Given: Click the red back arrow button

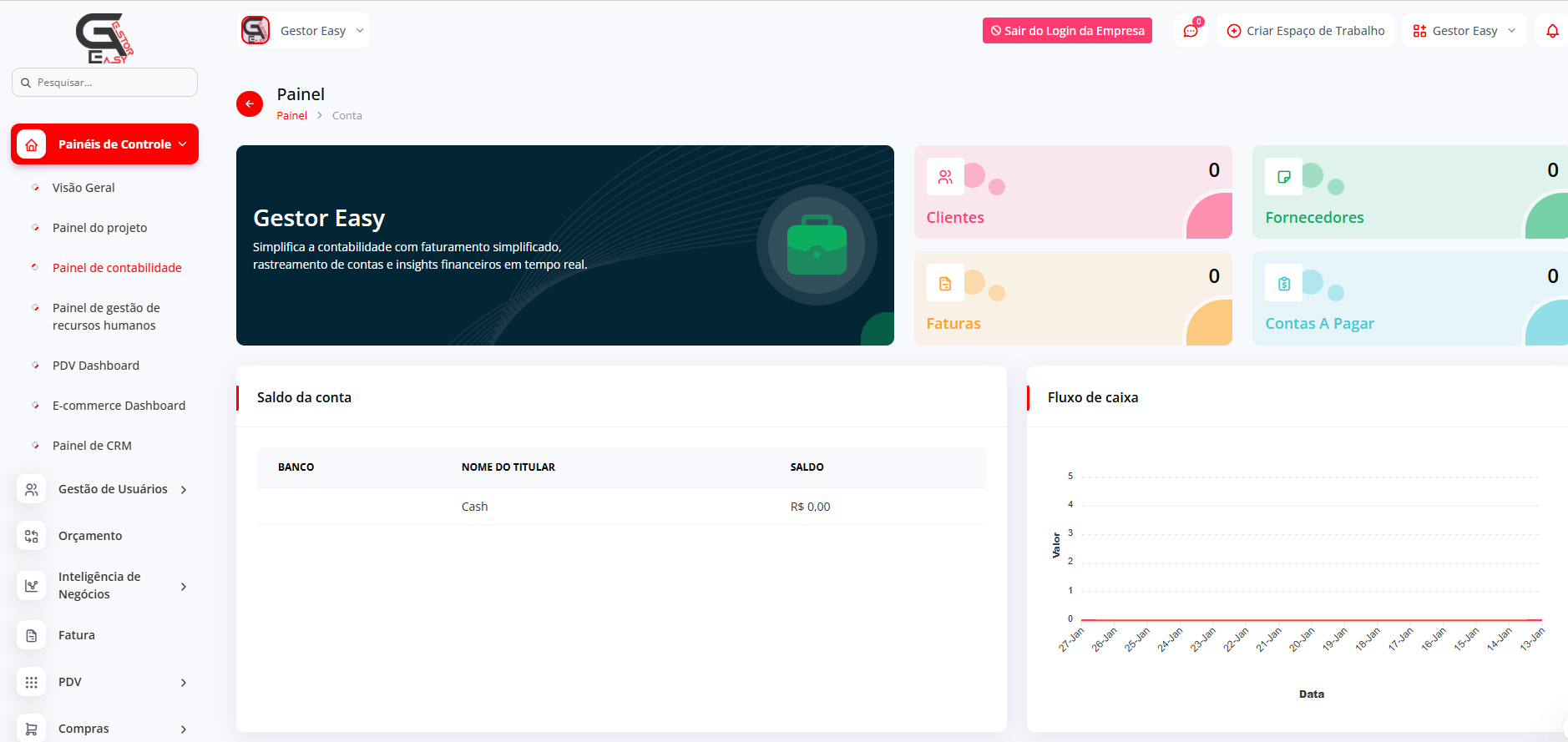Looking at the screenshot, I should click(250, 104).
